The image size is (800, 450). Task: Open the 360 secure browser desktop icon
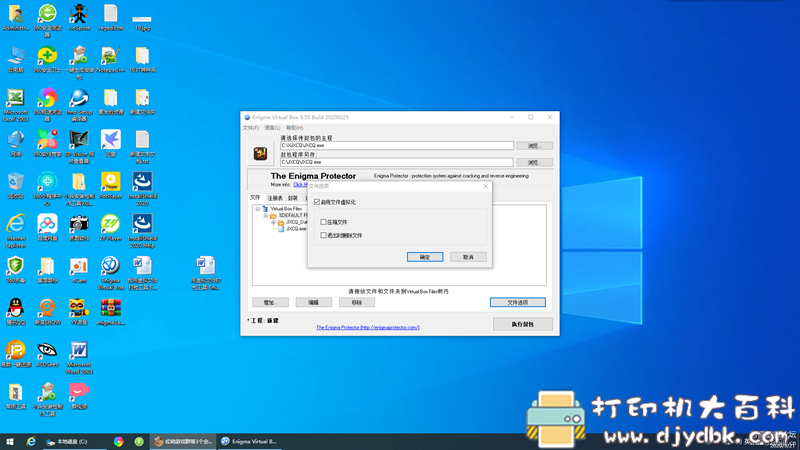(x=47, y=19)
